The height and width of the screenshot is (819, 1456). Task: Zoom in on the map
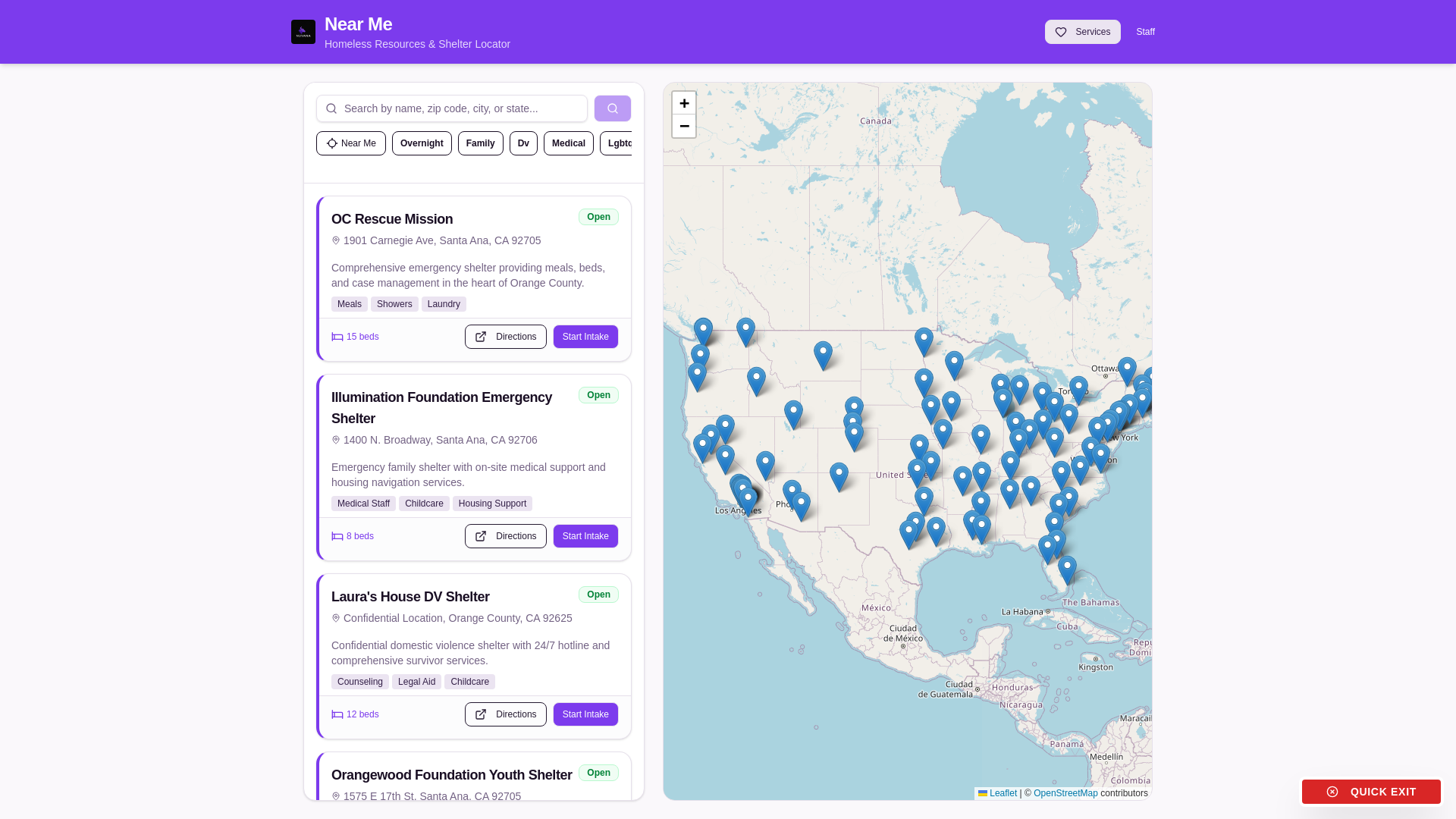click(684, 103)
